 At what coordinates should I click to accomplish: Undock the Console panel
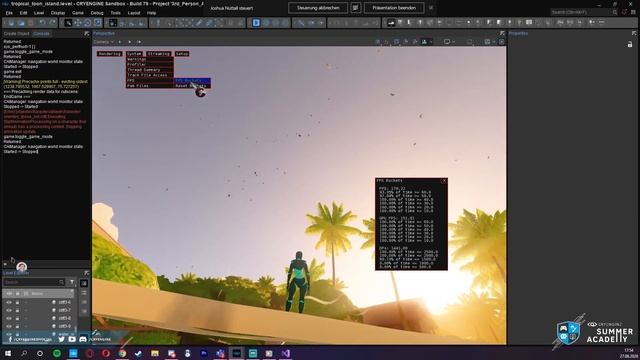pos(87,33)
